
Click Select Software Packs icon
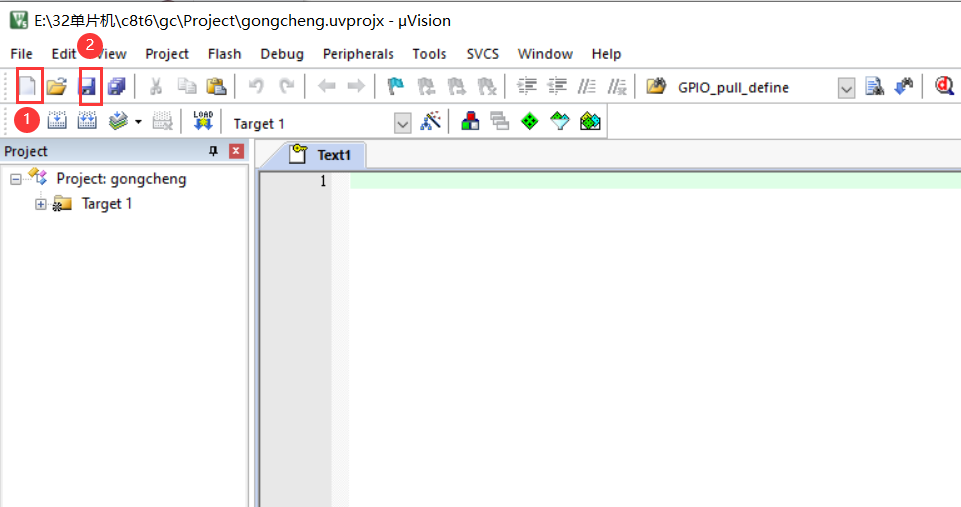point(560,121)
